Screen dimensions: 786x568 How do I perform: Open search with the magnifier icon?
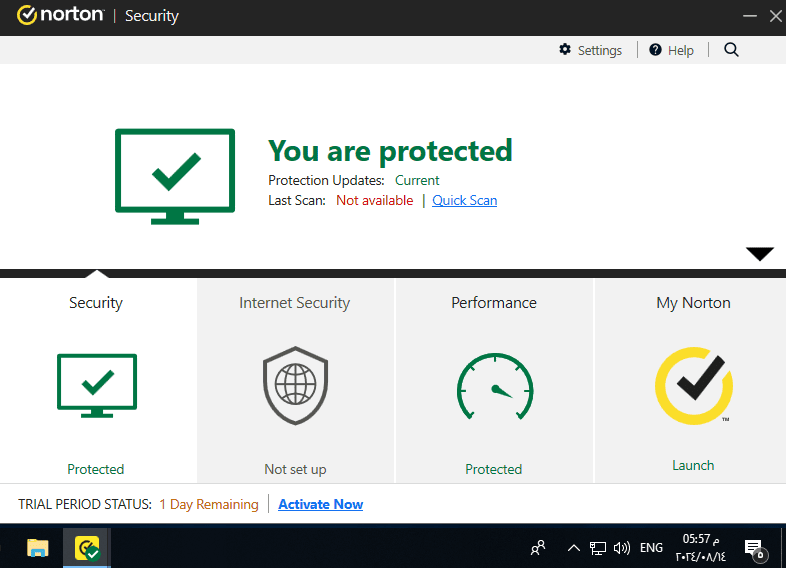click(731, 50)
